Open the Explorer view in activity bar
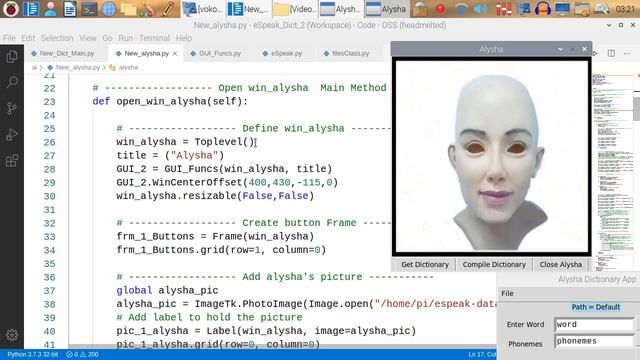Viewport: 640px width, 360px height. click(12, 56)
